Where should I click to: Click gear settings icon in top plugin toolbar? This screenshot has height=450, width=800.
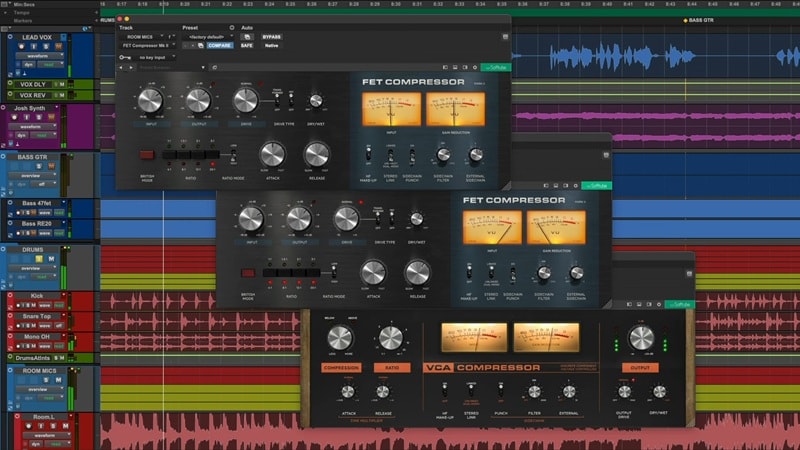pyautogui.click(x=474, y=67)
